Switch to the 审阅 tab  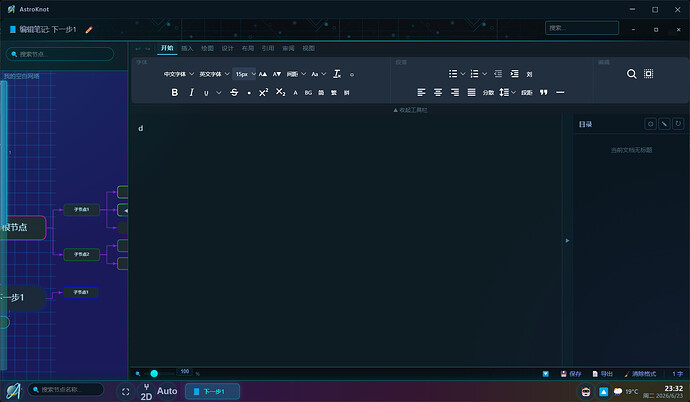tap(288, 48)
